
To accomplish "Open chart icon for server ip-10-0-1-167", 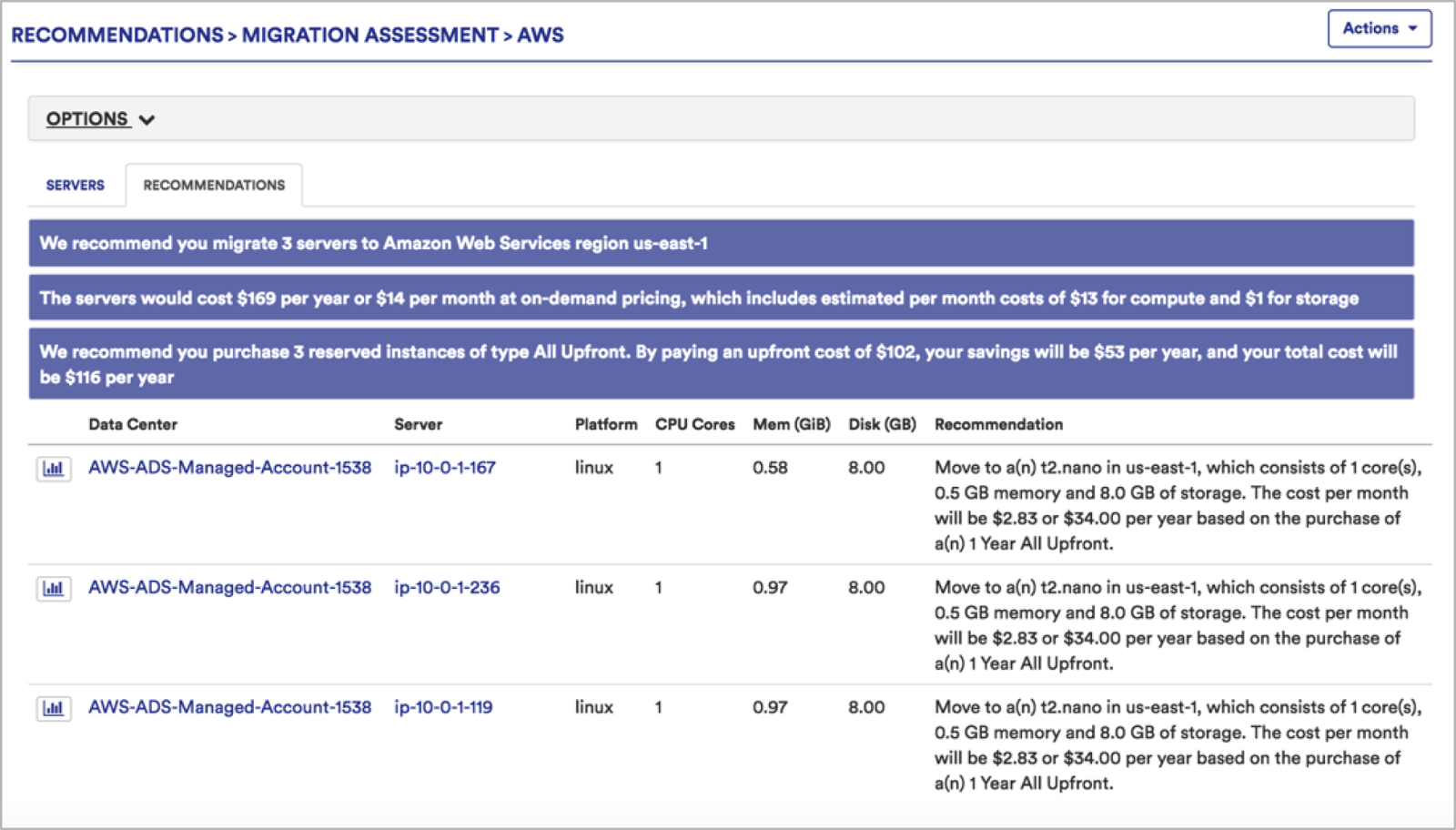I will pyautogui.click(x=54, y=469).
